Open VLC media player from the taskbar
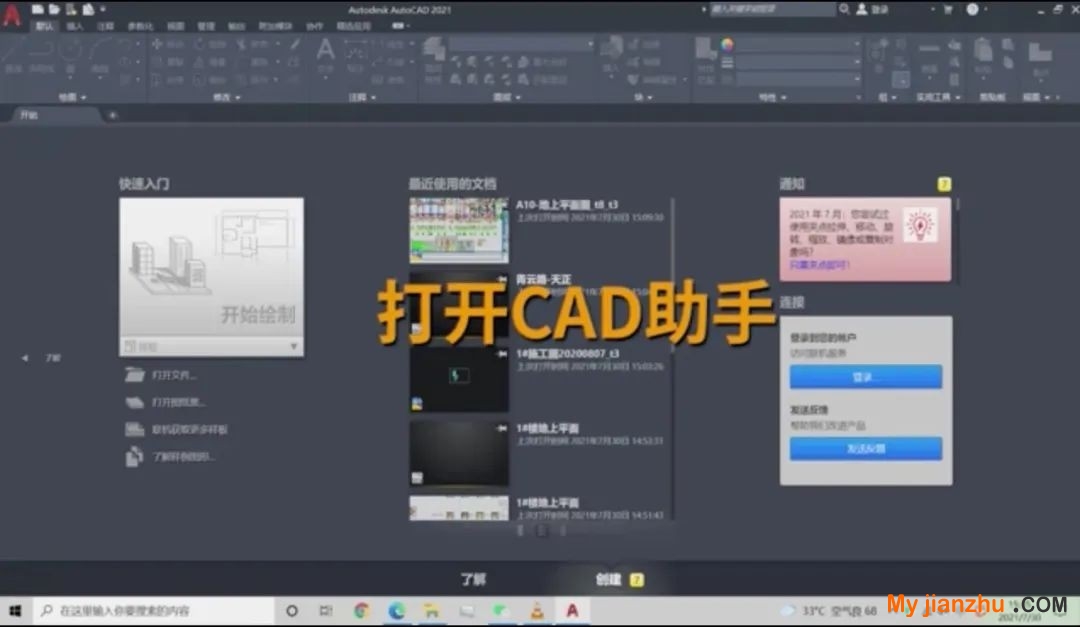Screen dimensions: 1080x627 tap(537, 611)
